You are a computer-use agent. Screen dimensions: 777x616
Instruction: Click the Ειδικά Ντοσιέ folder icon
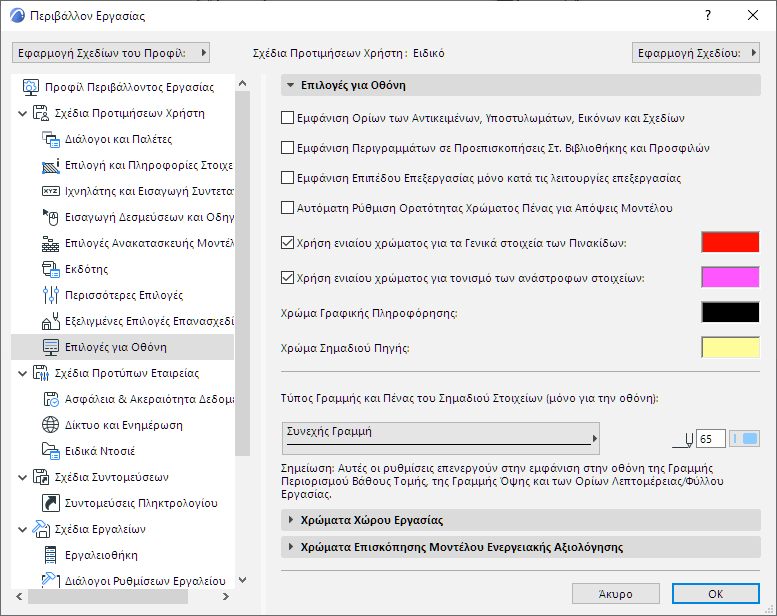coord(51,451)
